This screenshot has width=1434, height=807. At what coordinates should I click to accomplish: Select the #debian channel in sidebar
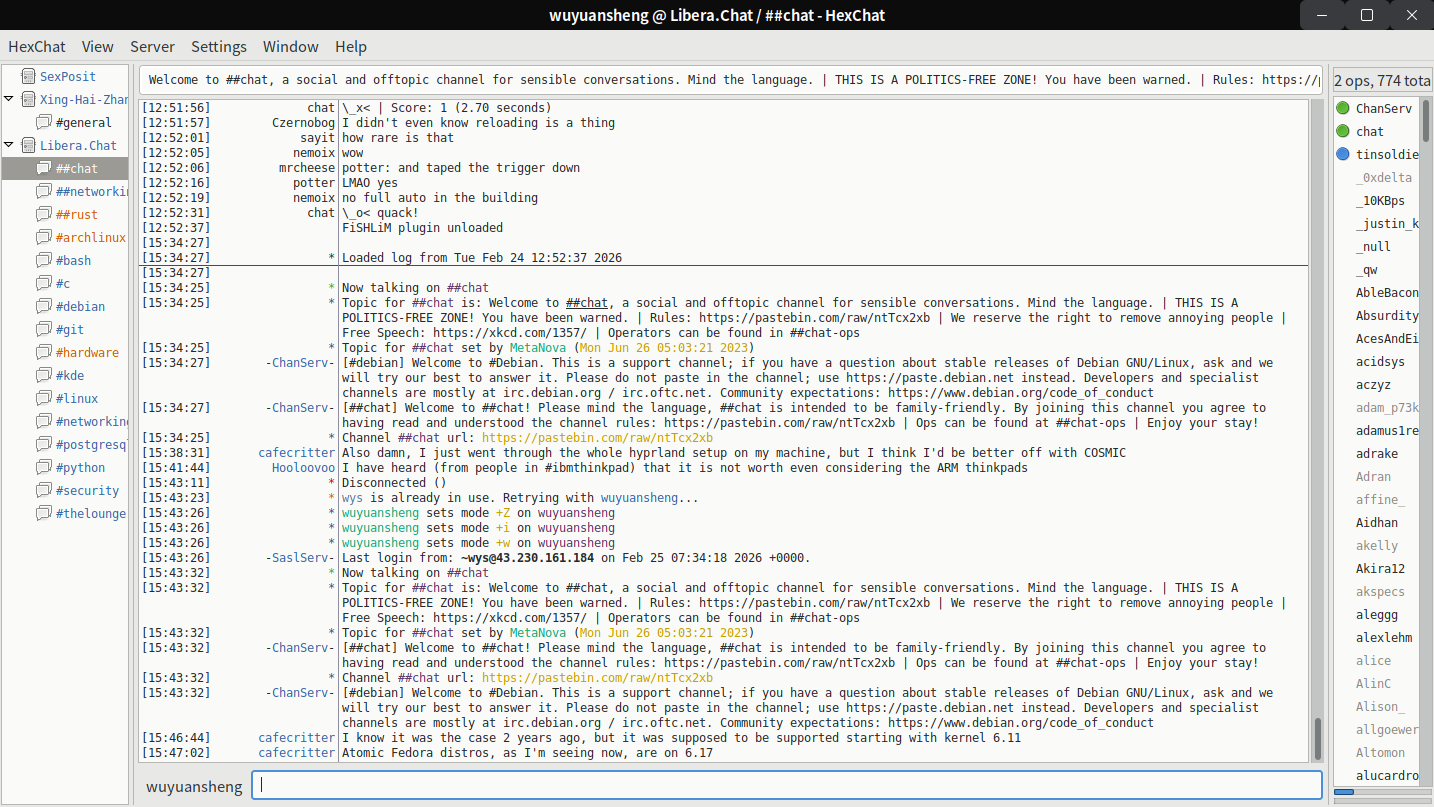tap(80, 306)
